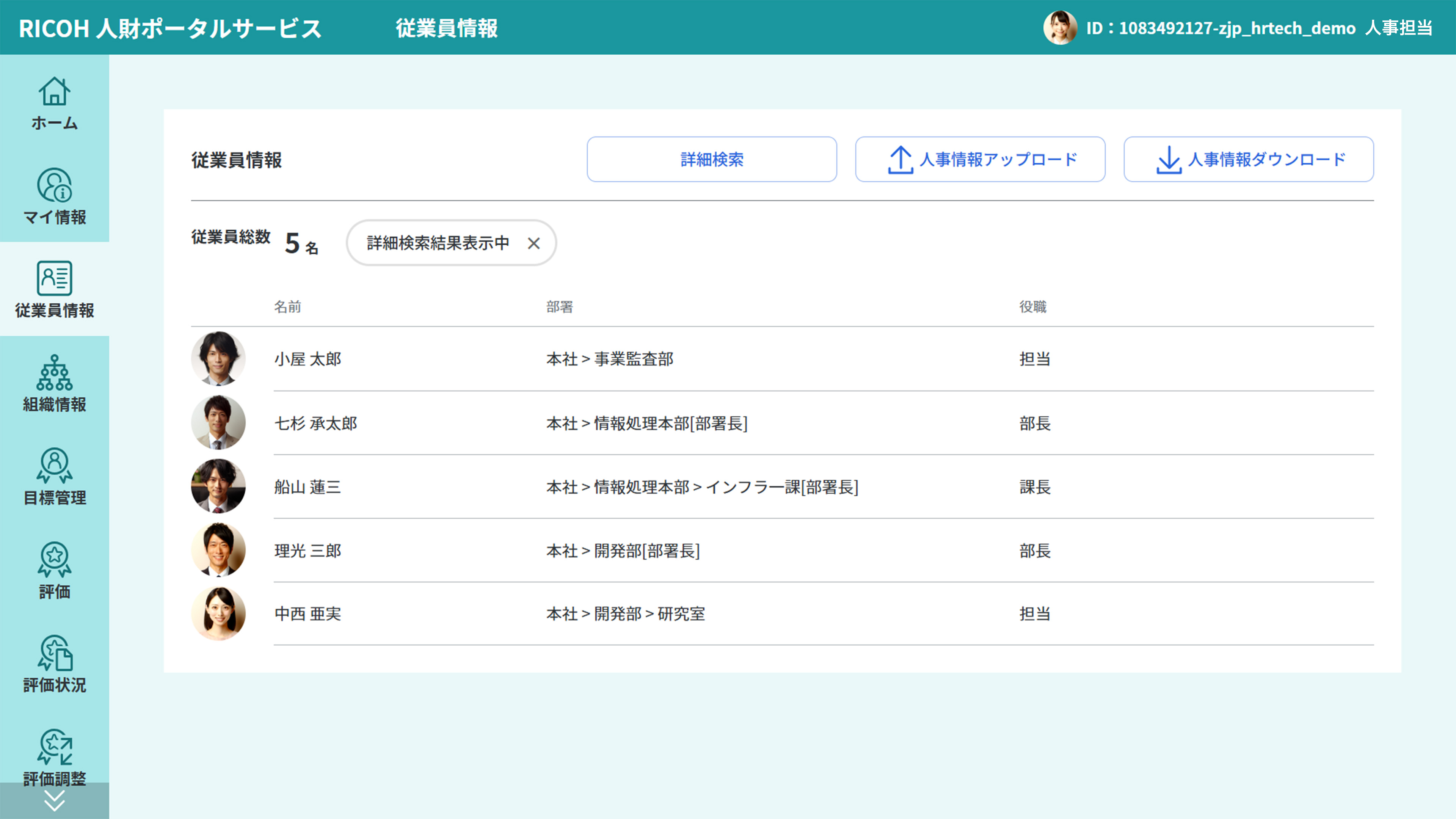Expand the sidebar with the double chevron
The width and height of the screenshot is (1456, 819).
pos(54,801)
